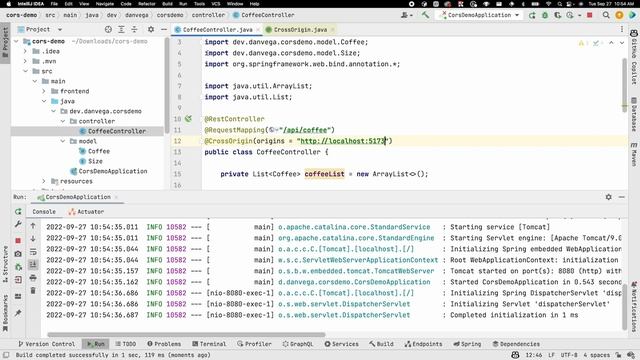Start debugging with the bug icon
Screen dimensions: 640x360
coord(545,15)
